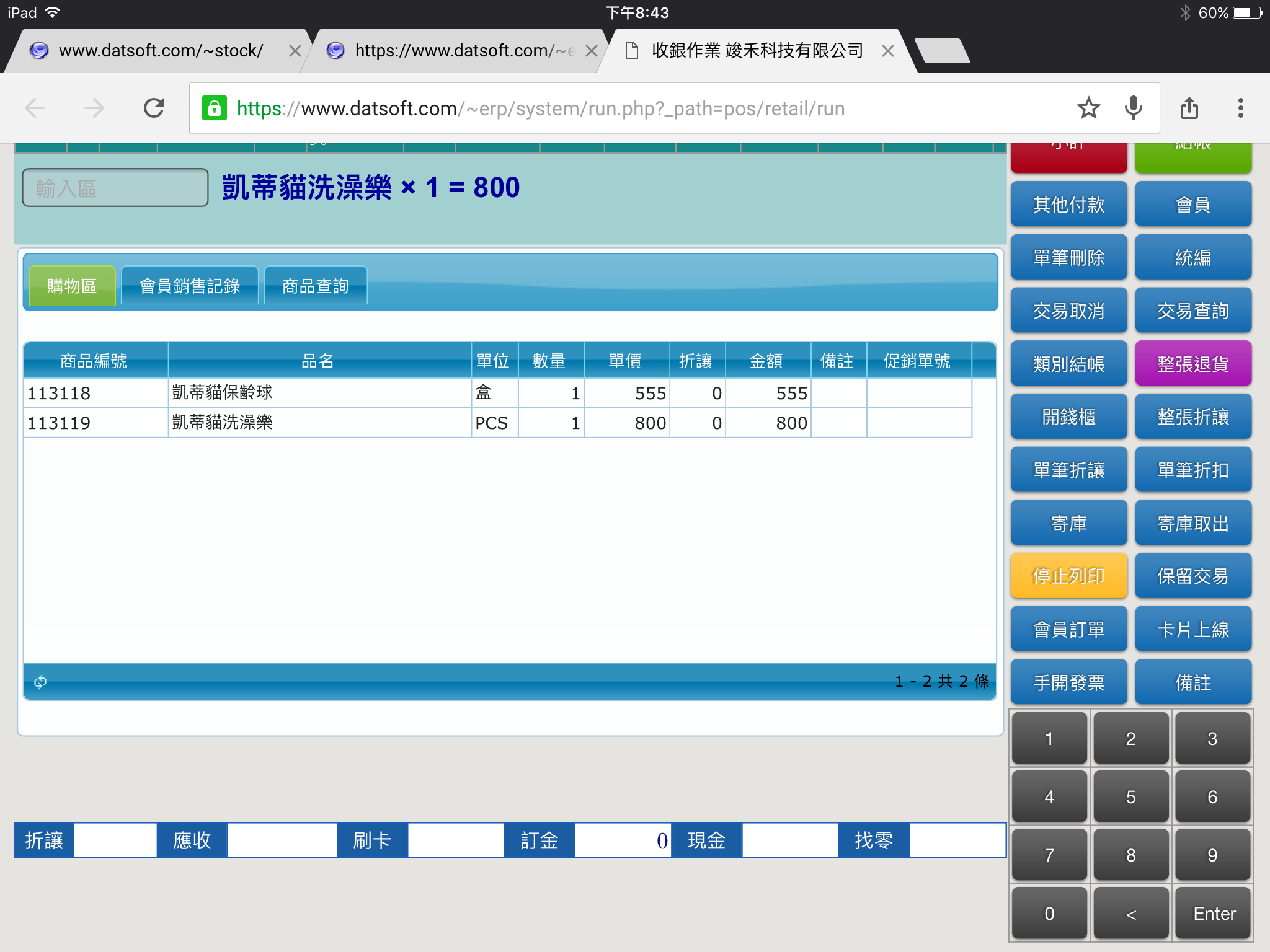
Task: Click the browser reload icon
Action: click(x=154, y=108)
